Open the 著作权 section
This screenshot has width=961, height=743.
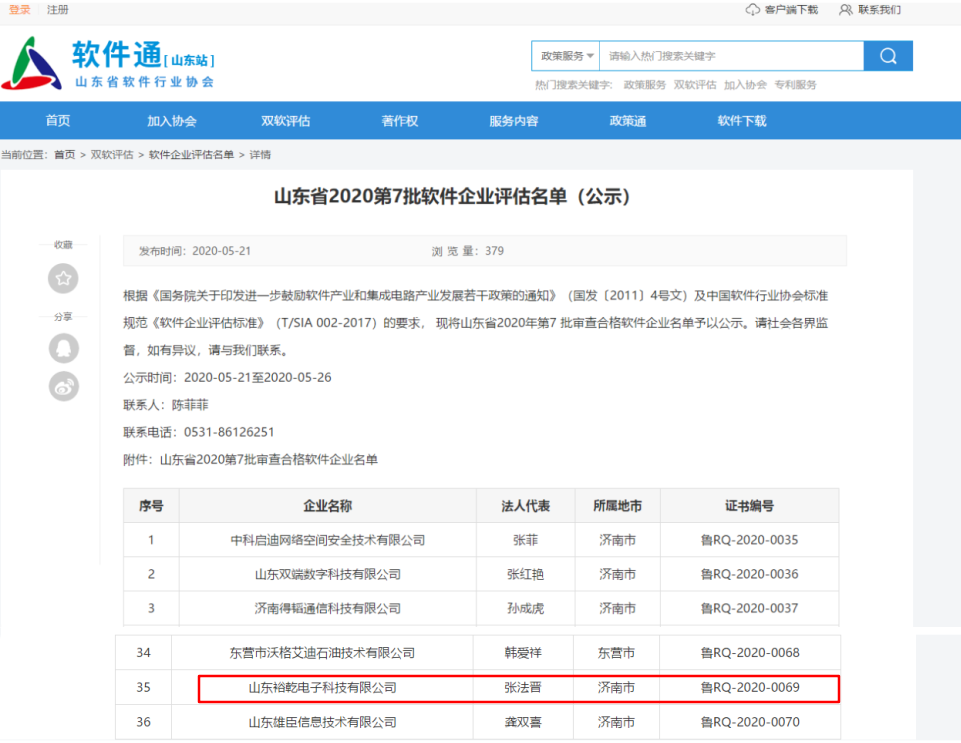(x=399, y=119)
